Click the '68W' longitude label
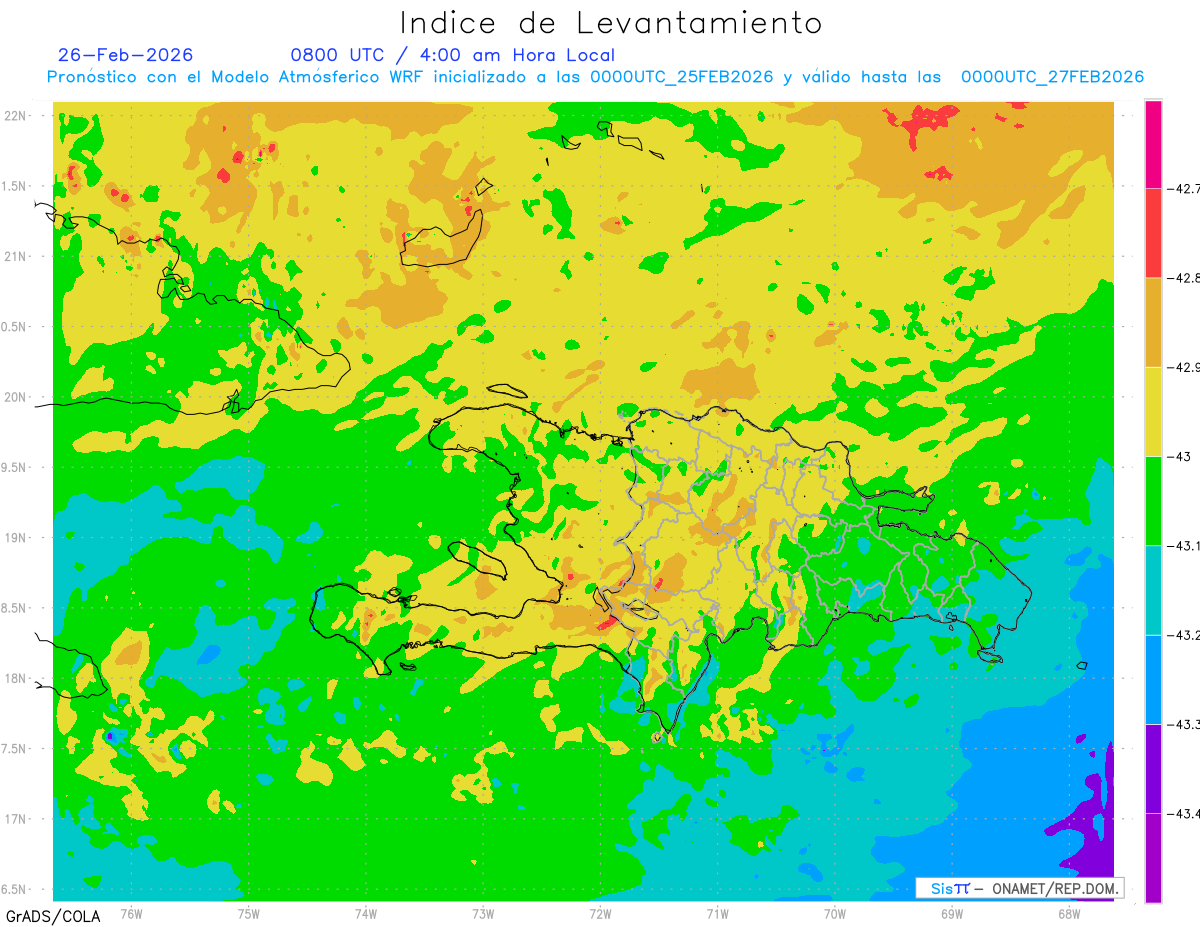The image size is (1200, 927). [1069, 913]
